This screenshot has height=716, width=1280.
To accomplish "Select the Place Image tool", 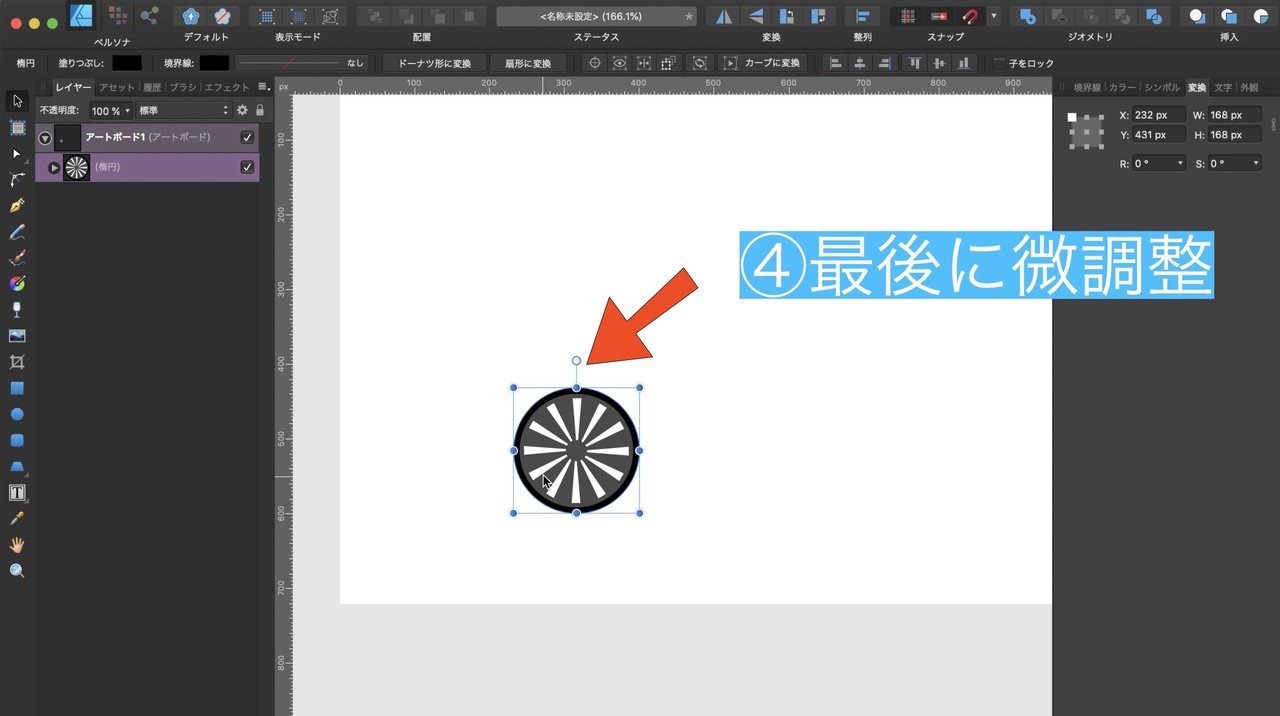I will [x=17, y=336].
